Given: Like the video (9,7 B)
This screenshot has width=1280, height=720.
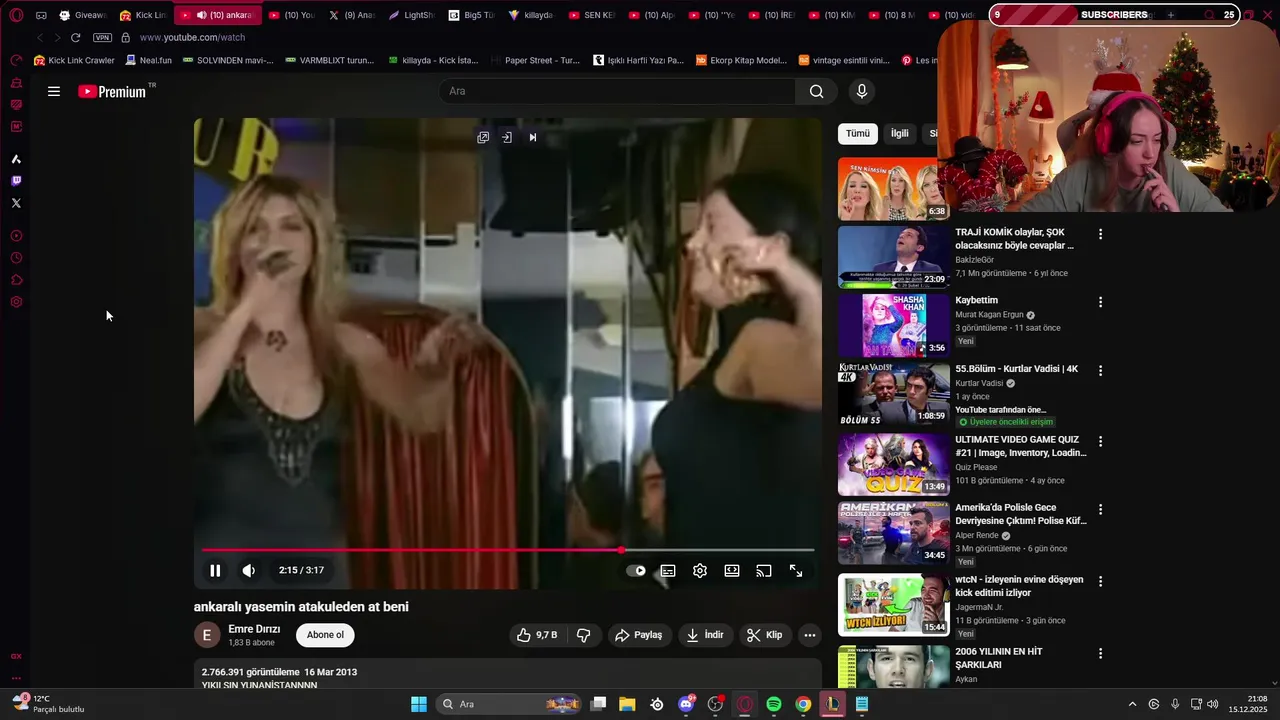Looking at the screenshot, I should 537,635.
